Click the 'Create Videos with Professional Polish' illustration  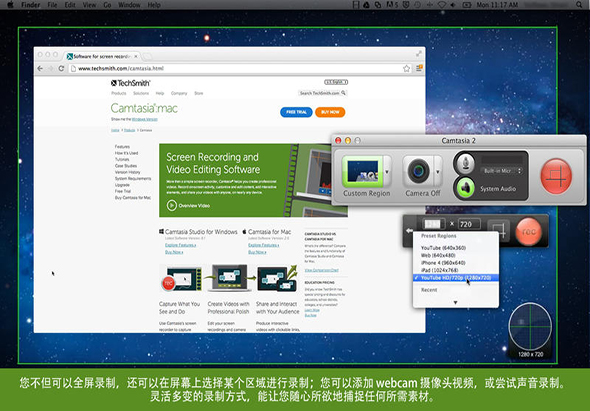coord(229,278)
